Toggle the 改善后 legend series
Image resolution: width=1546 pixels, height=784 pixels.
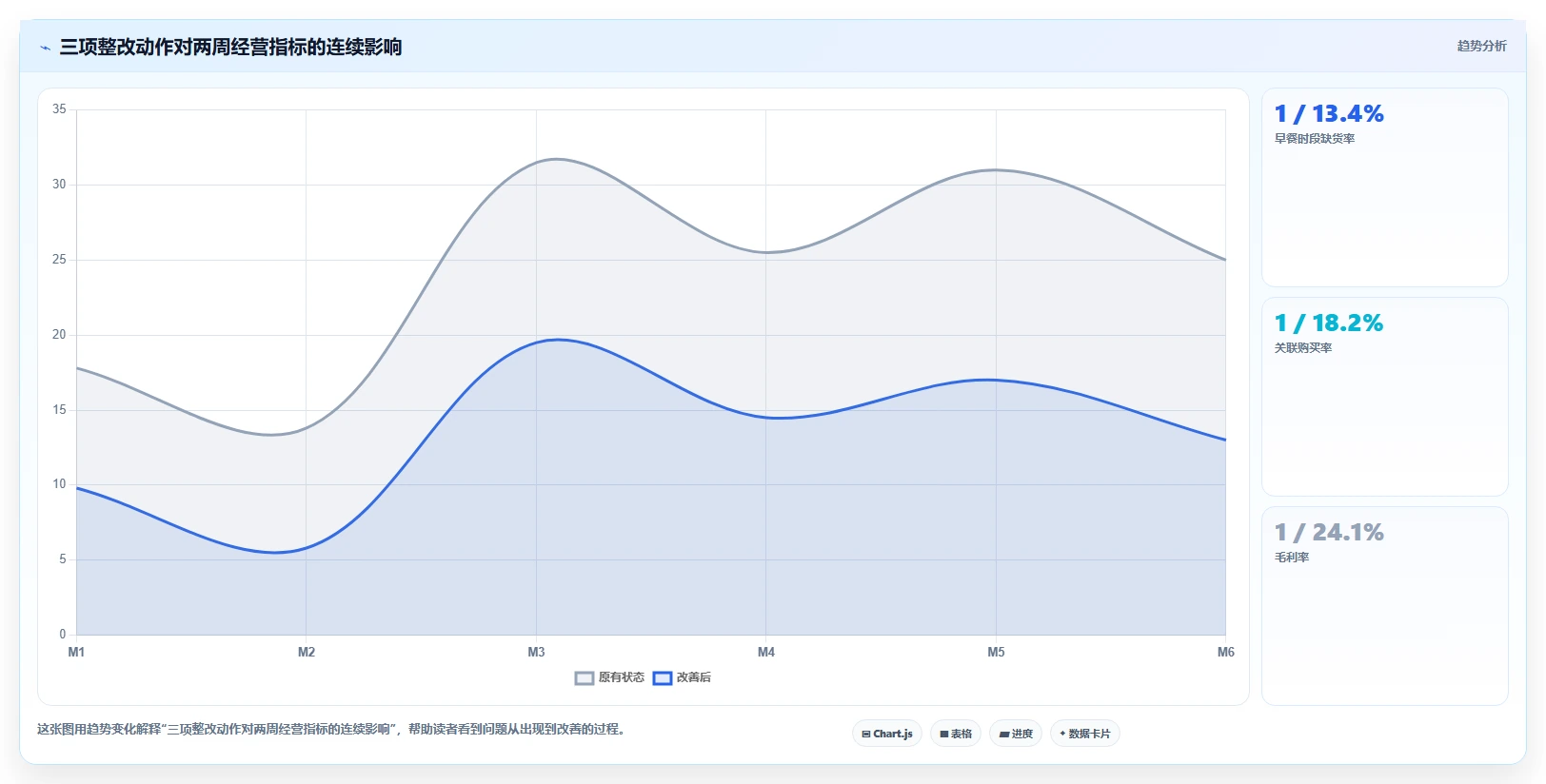pyautogui.click(x=682, y=677)
